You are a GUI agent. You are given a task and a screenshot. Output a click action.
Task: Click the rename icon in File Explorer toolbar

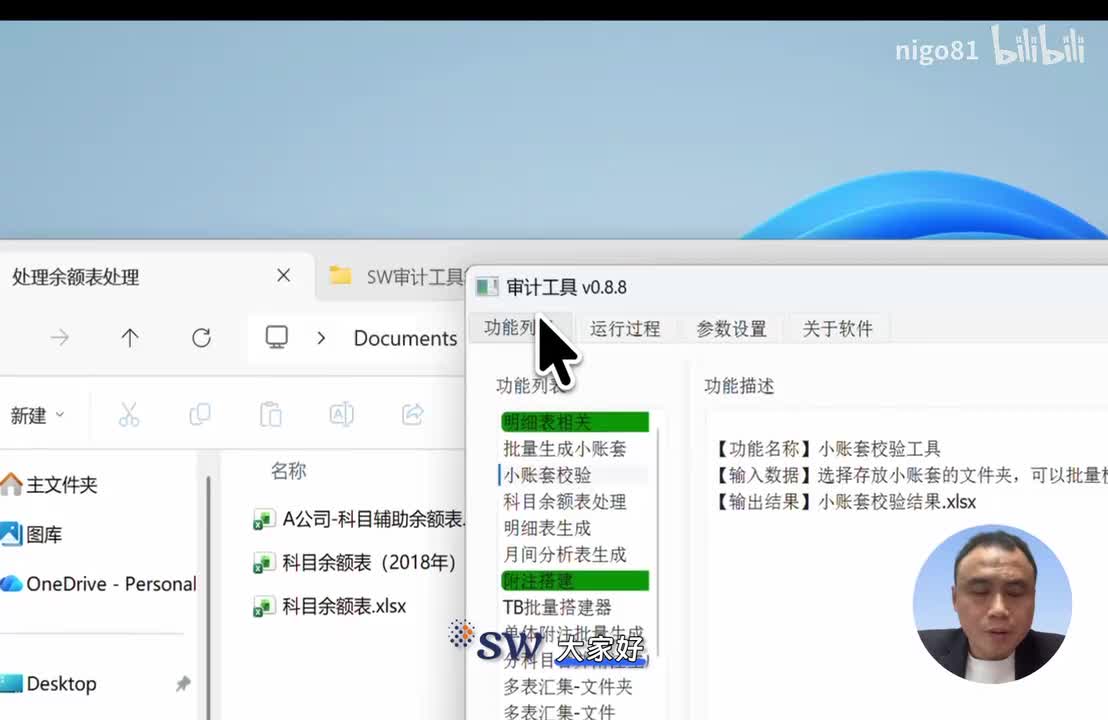(x=341, y=415)
